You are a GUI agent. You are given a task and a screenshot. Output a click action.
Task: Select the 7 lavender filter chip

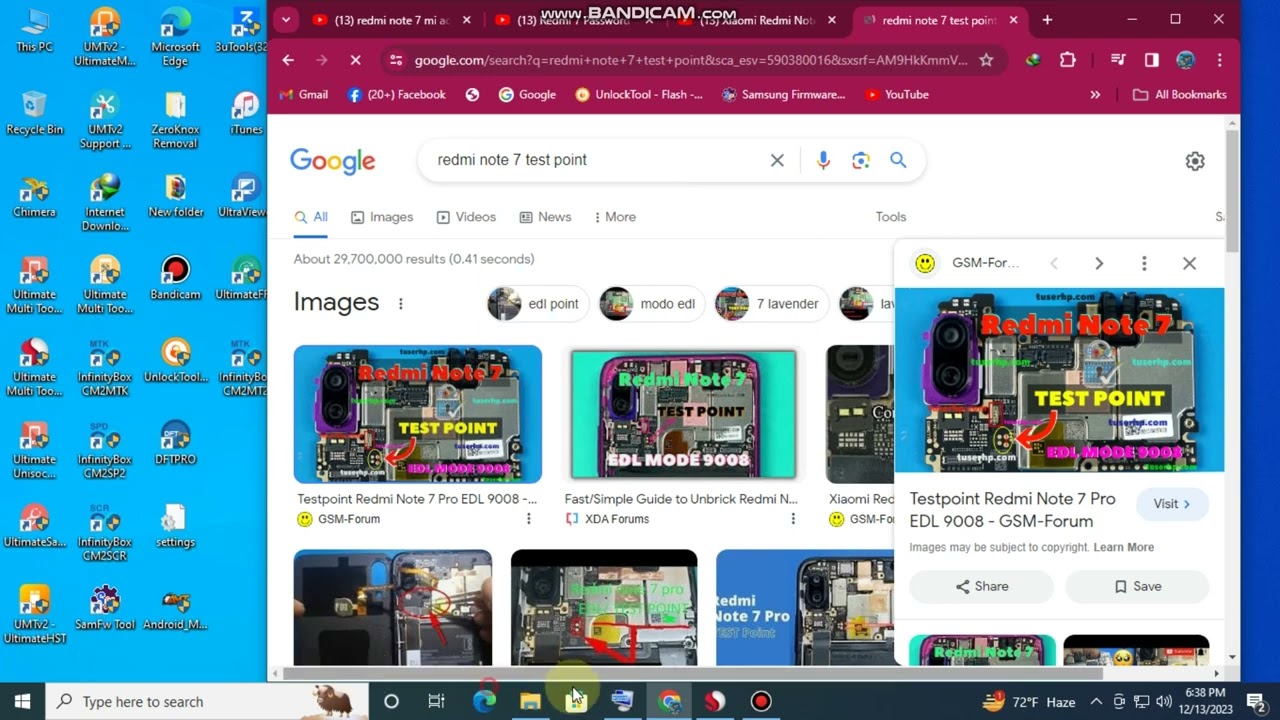pos(772,304)
